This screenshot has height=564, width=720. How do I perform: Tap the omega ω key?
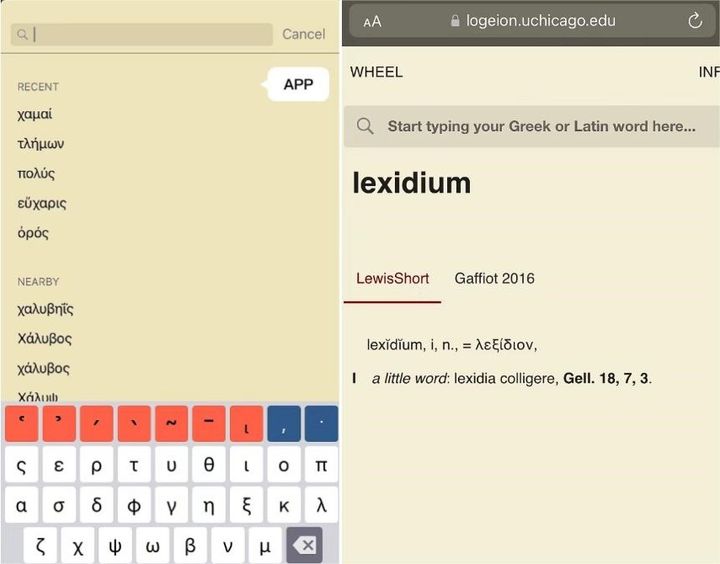pos(152,545)
